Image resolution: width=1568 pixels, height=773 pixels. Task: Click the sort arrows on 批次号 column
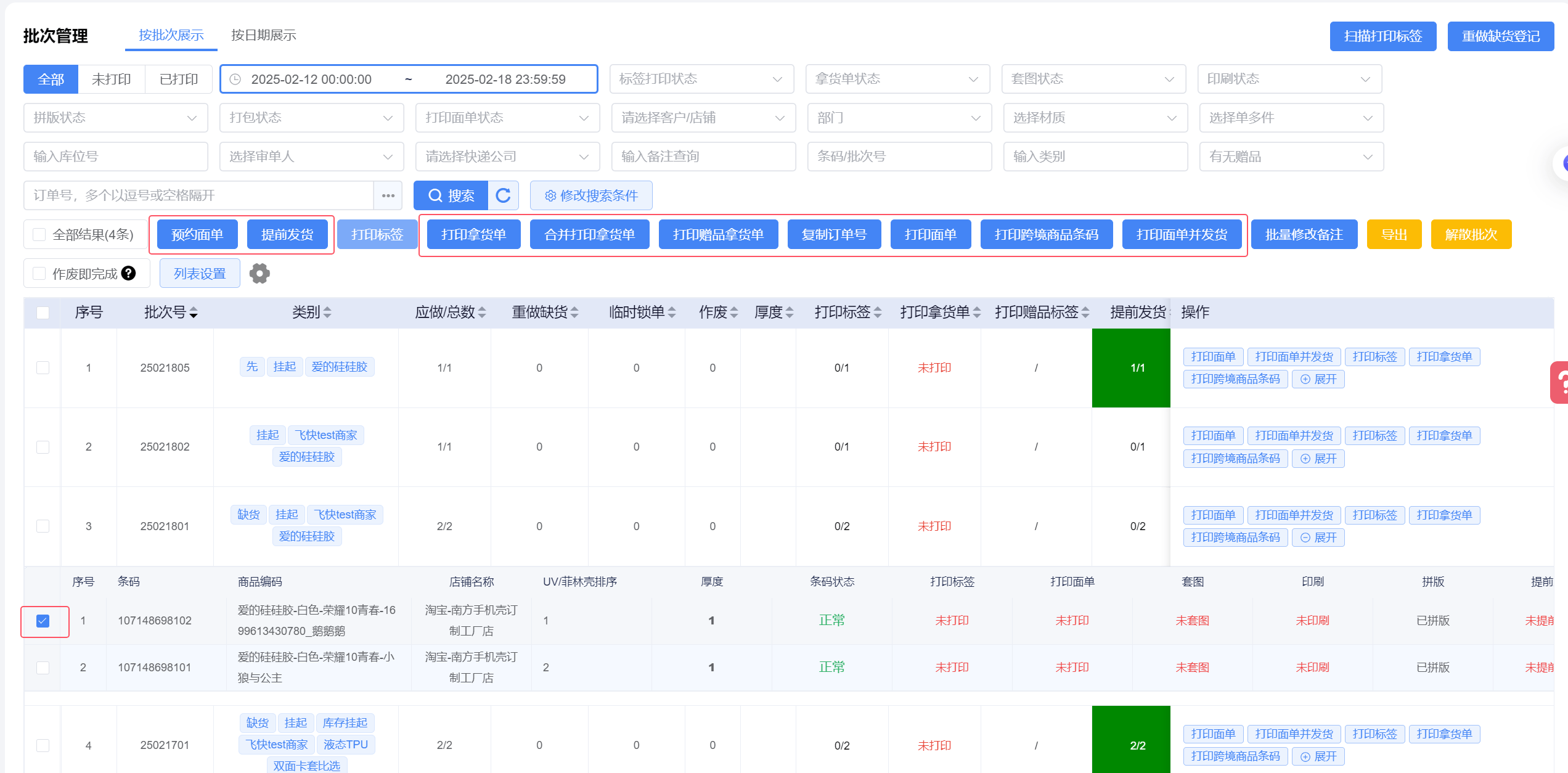(x=194, y=313)
